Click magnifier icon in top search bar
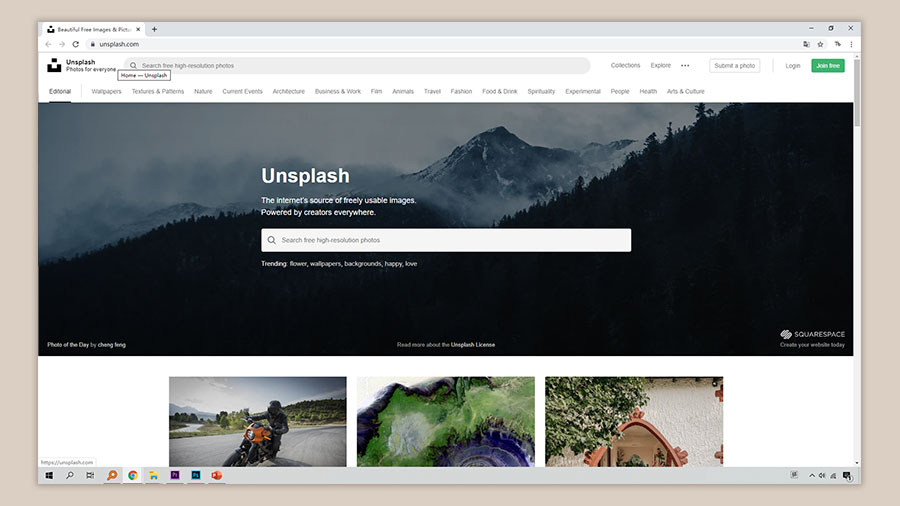Image resolution: width=900 pixels, height=506 pixels. [133, 65]
